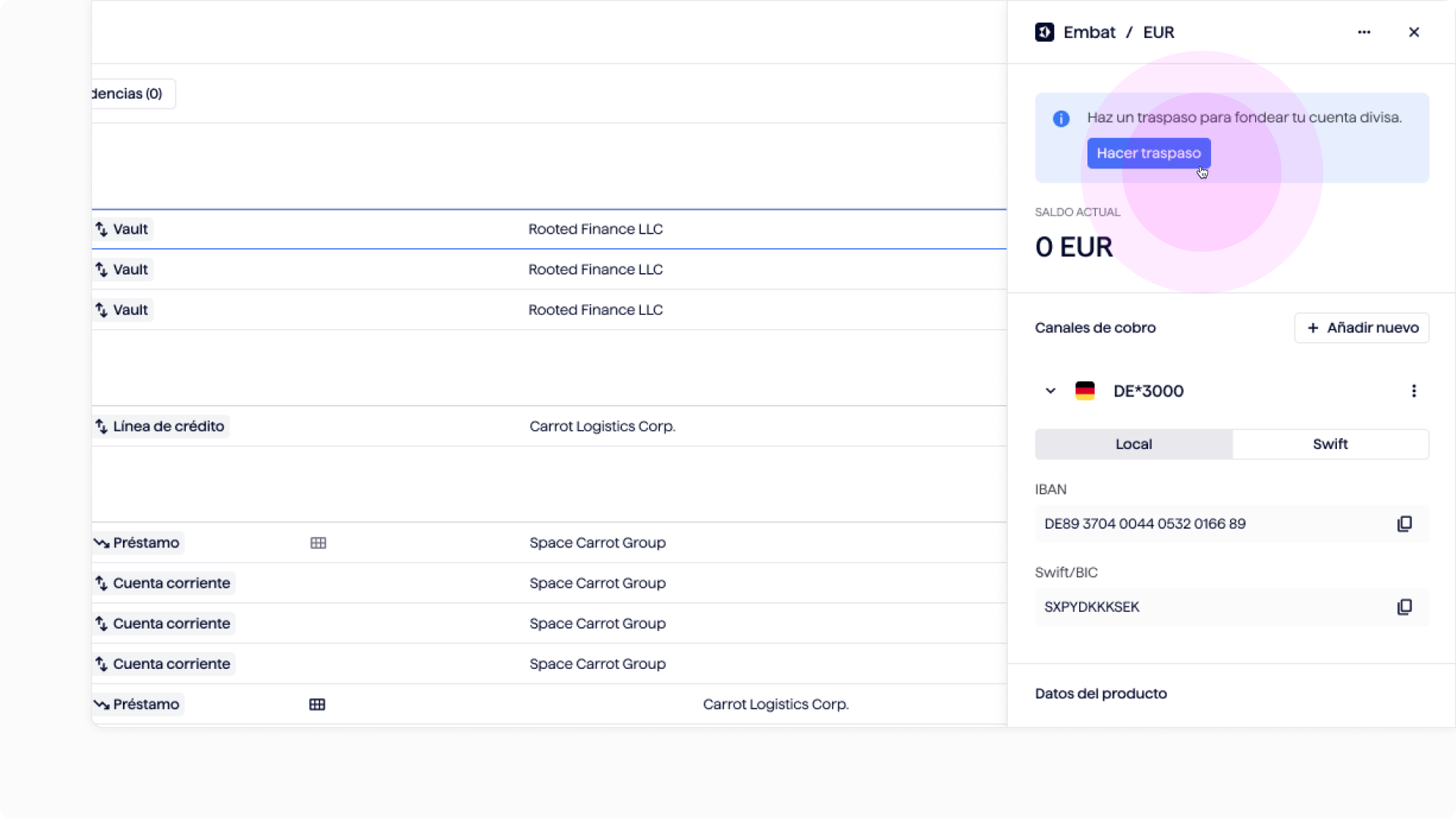This screenshot has height=819, width=1456.
Task: Click the Préstamo tag for Space Carrot Group
Action: pos(137,543)
